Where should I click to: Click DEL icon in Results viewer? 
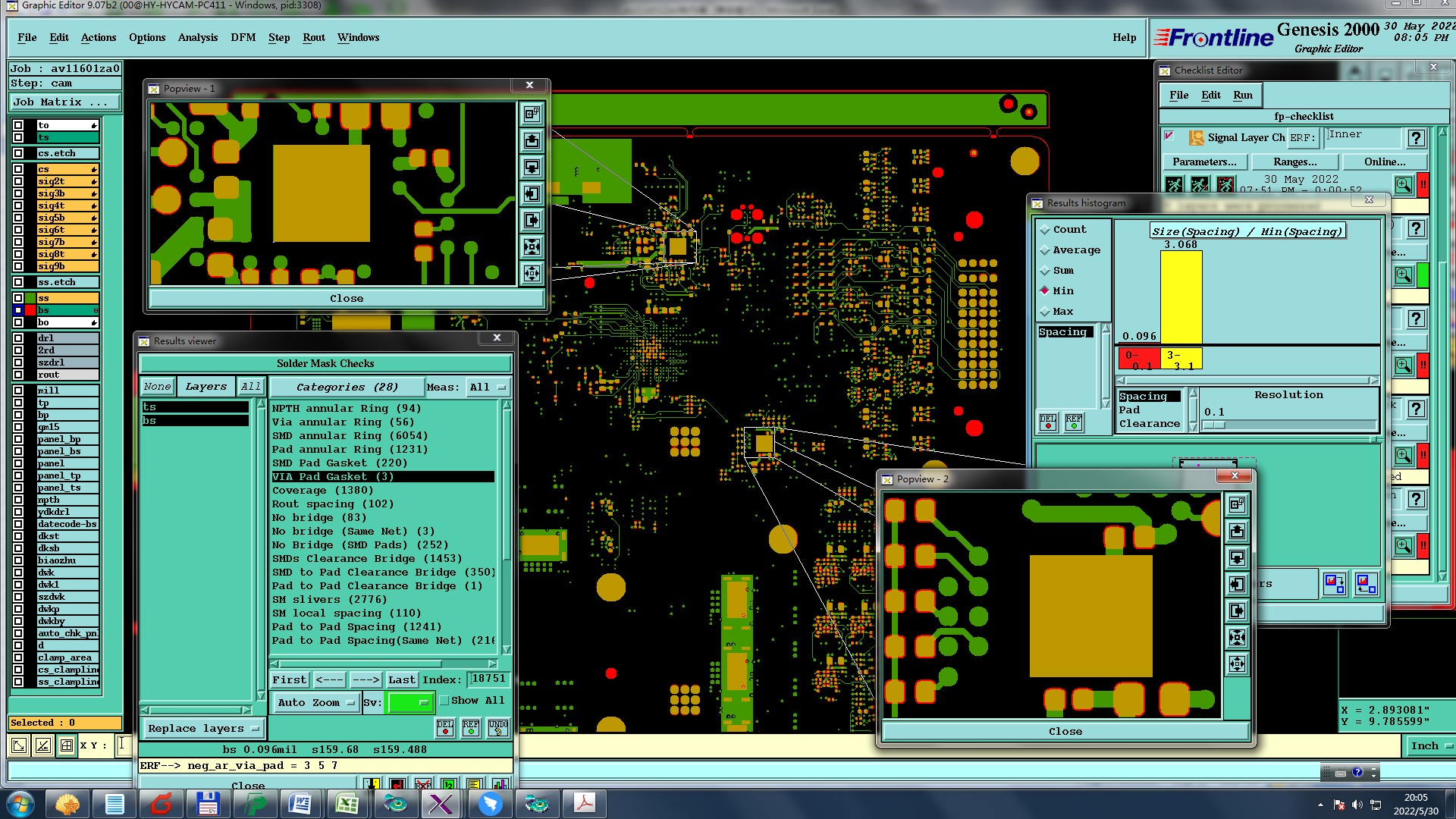[445, 728]
